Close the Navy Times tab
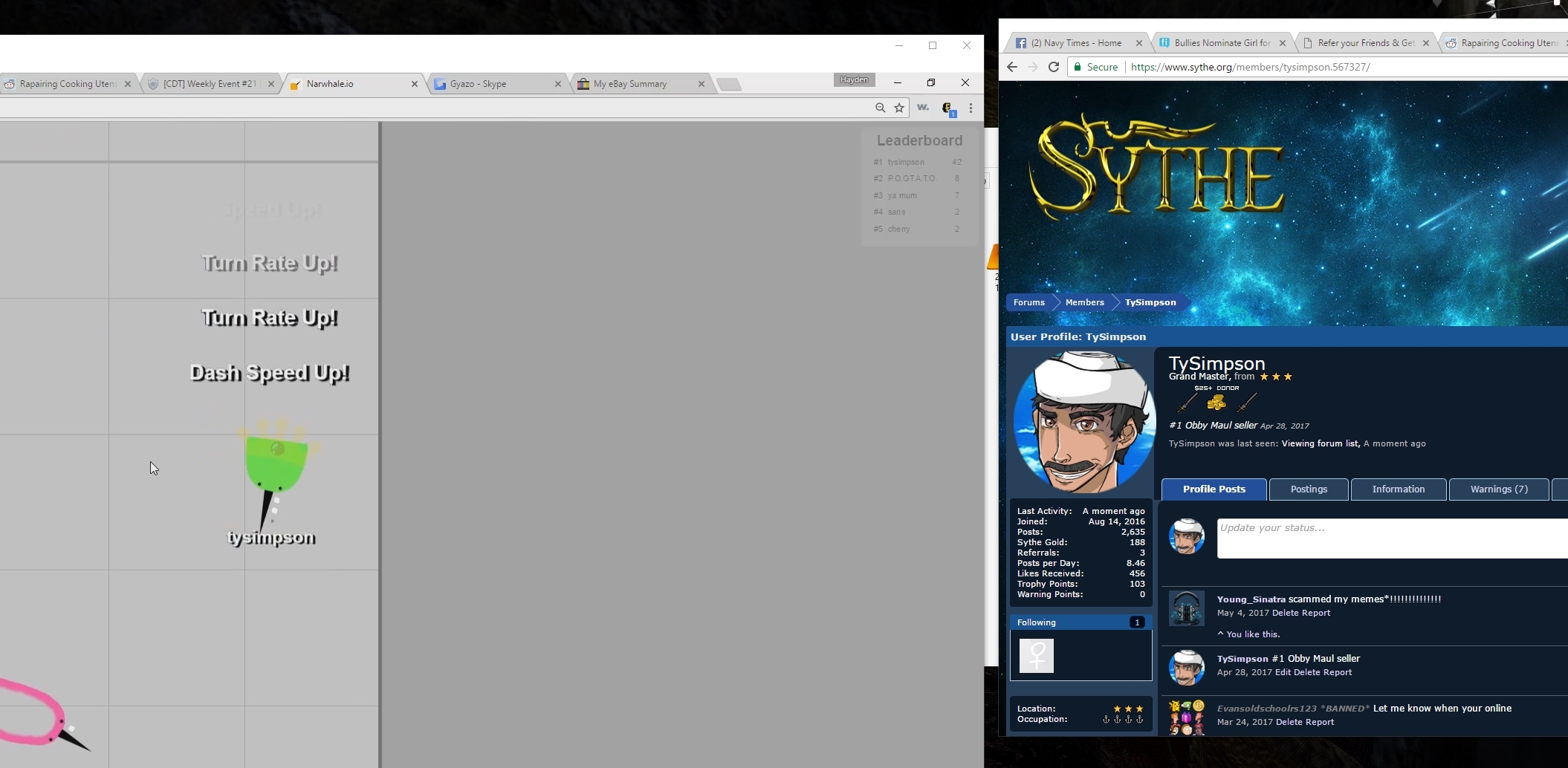 [x=1138, y=43]
